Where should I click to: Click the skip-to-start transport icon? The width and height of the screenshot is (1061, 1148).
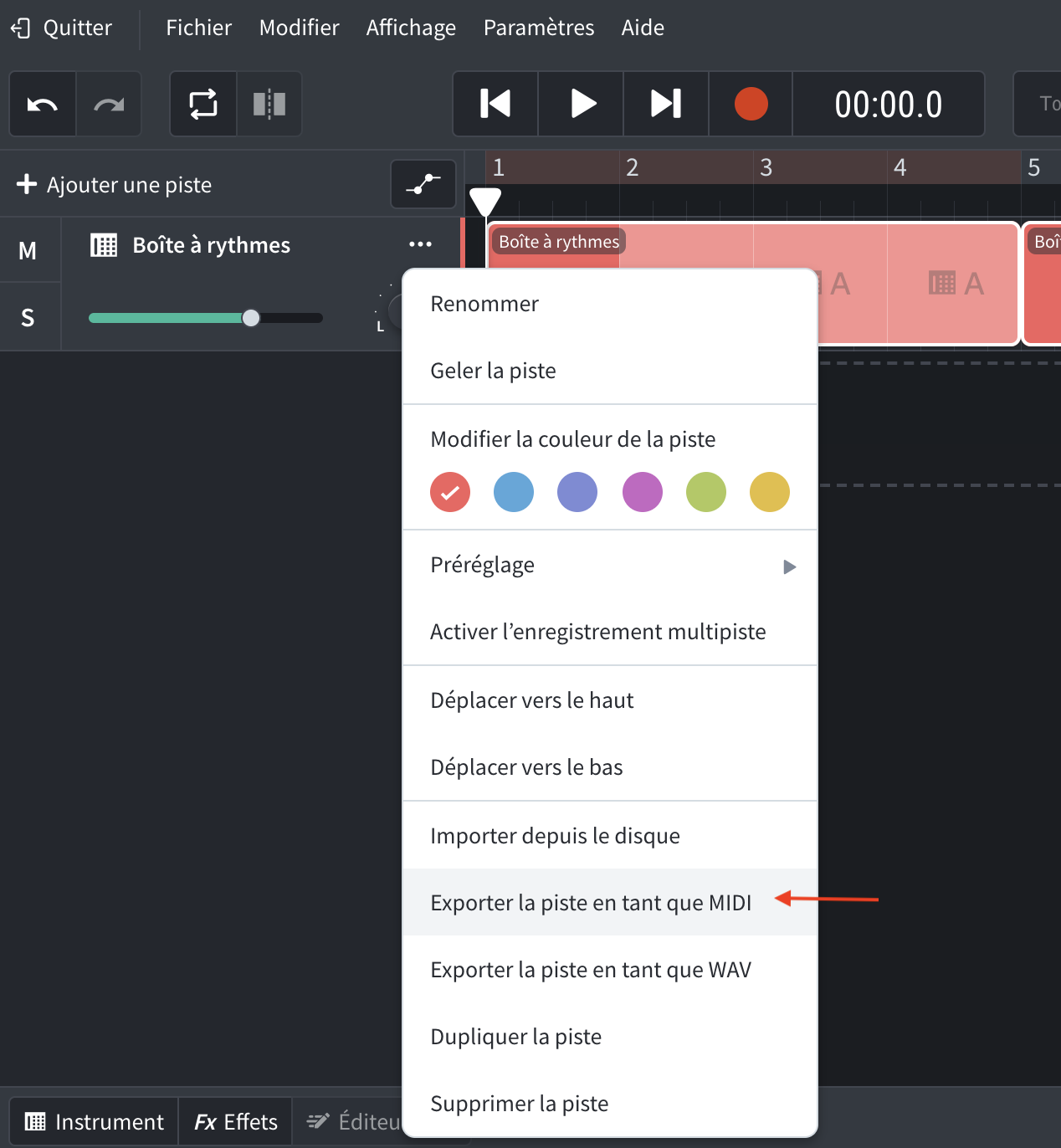click(495, 104)
